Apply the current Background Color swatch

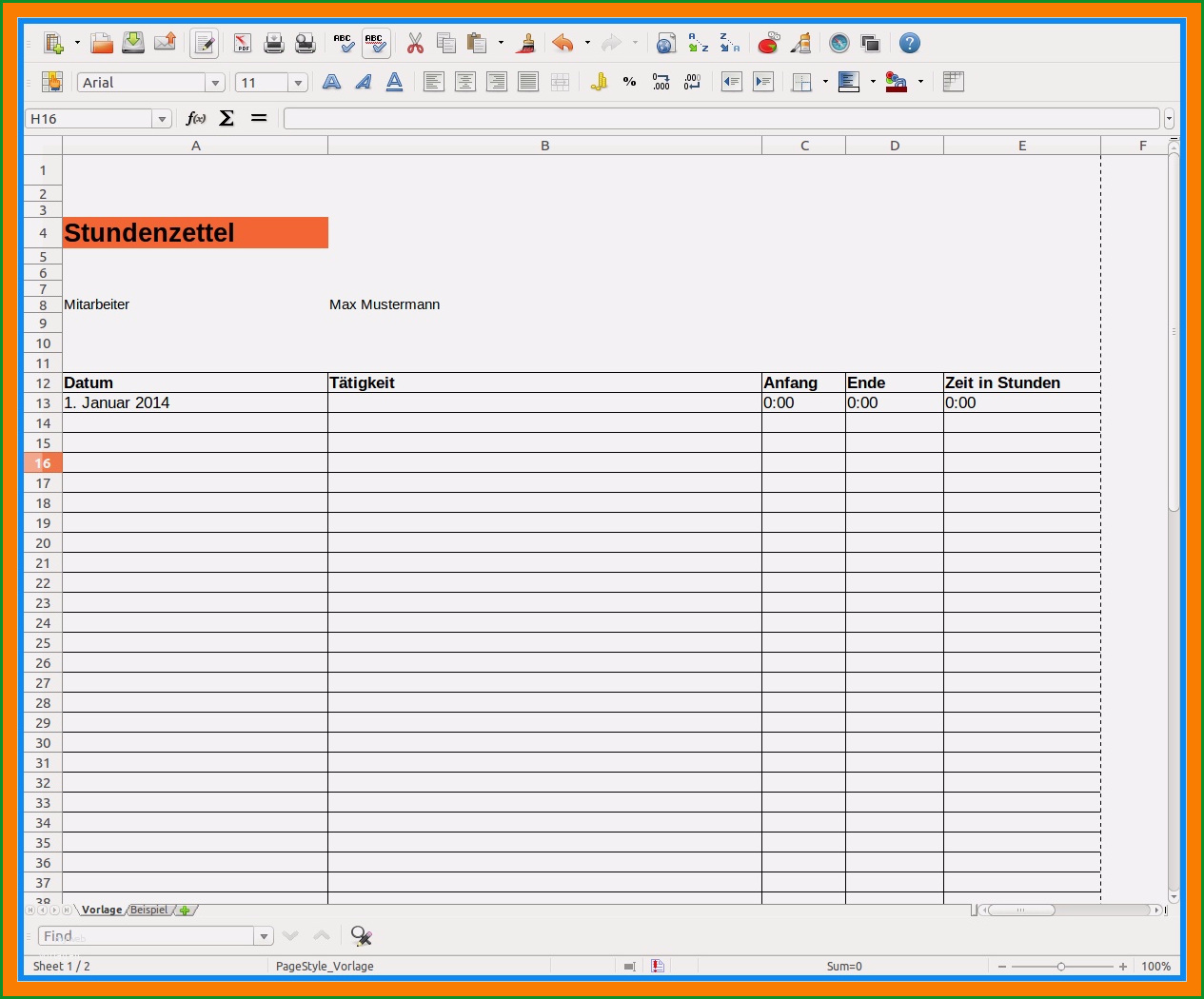(x=848, y=82)
